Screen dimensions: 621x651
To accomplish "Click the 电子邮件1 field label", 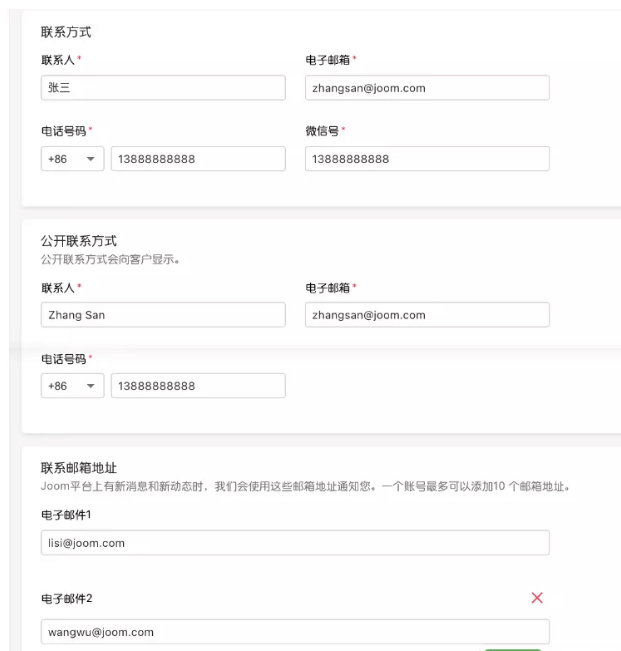I will click(x=67, y=514).
